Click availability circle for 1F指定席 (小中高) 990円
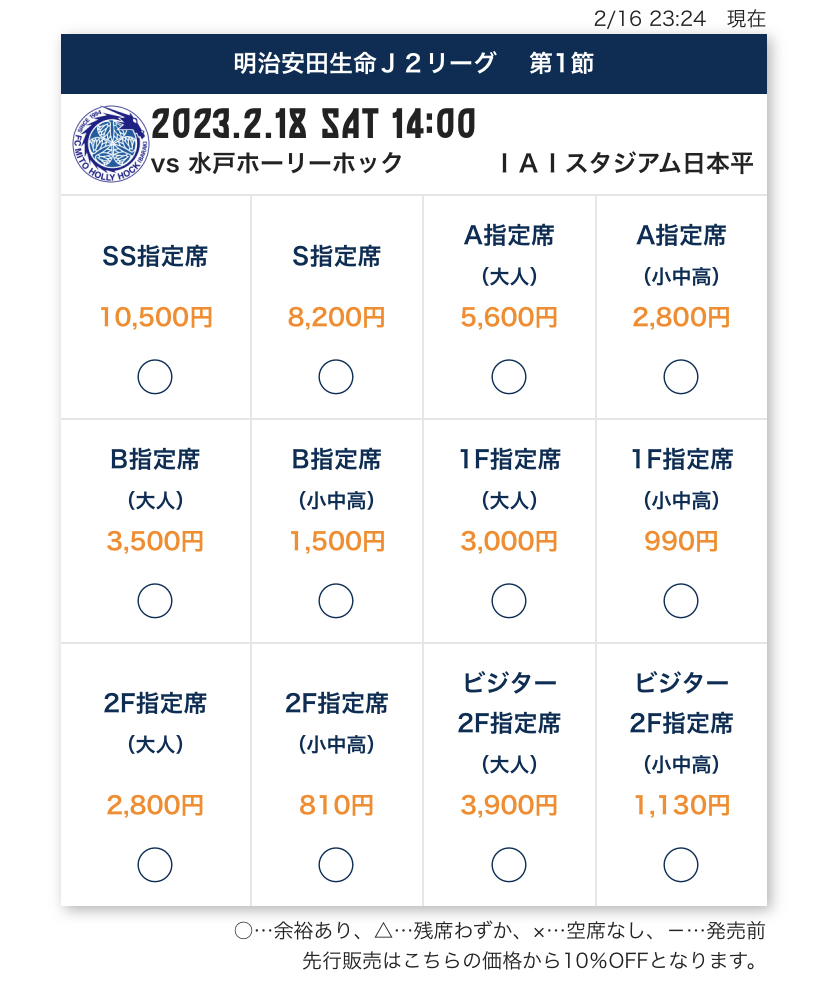 (x=681, y=600)
